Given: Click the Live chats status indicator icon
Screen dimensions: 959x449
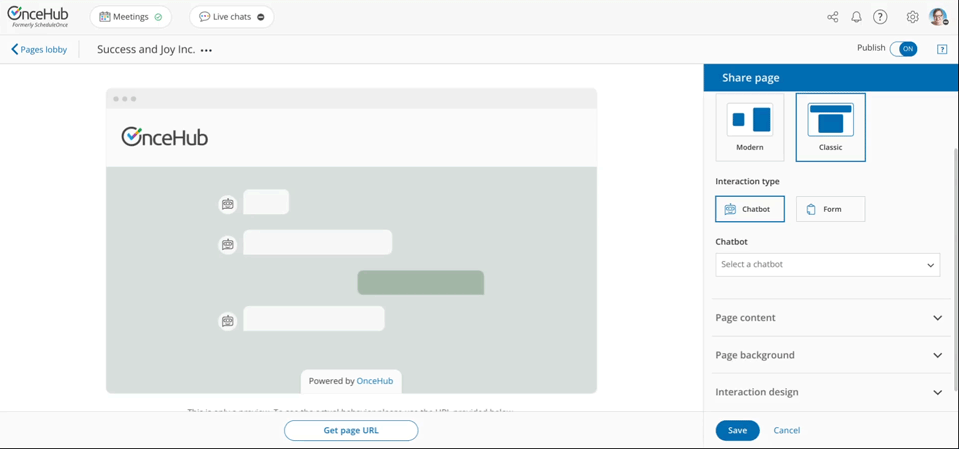Looking at the screenshot, I should pyautogui.click(x=261, y=17).
